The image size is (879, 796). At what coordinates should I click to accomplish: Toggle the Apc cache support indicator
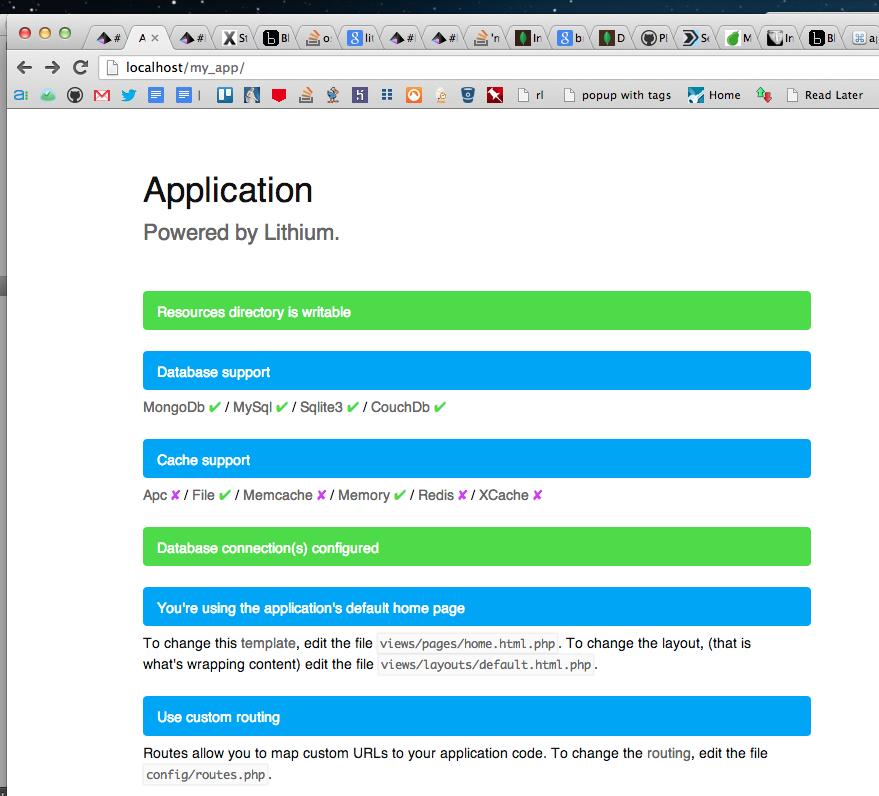[174, 495]
